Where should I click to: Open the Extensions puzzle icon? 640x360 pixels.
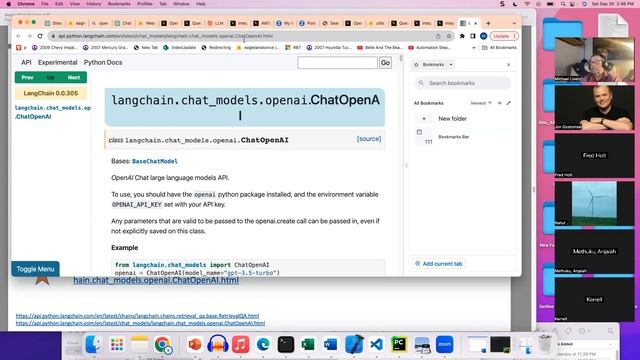point(462,36)
